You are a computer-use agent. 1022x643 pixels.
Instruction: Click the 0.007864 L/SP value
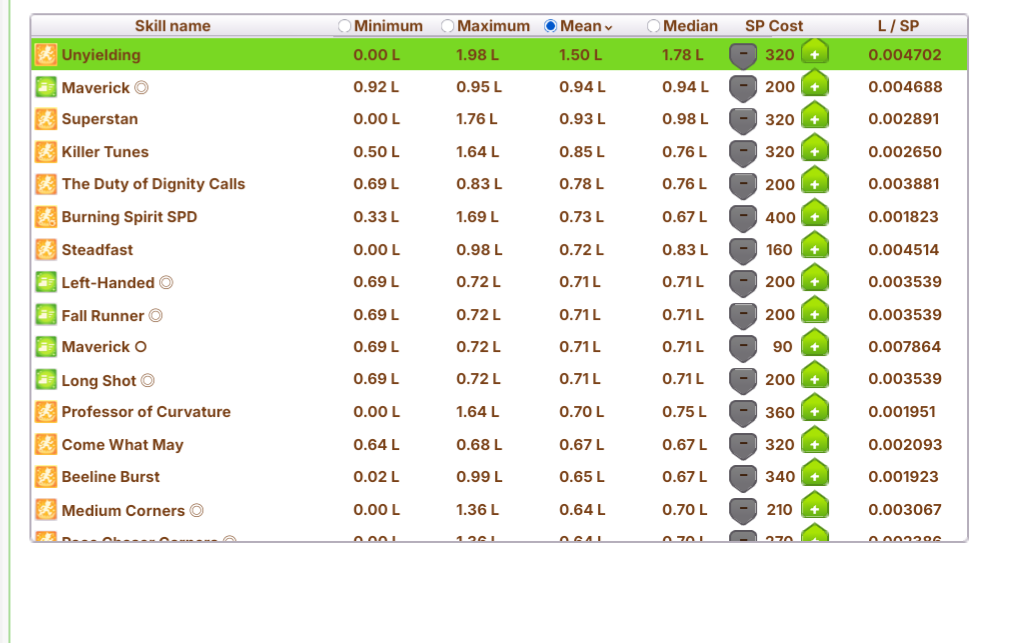tap(905, 347)
